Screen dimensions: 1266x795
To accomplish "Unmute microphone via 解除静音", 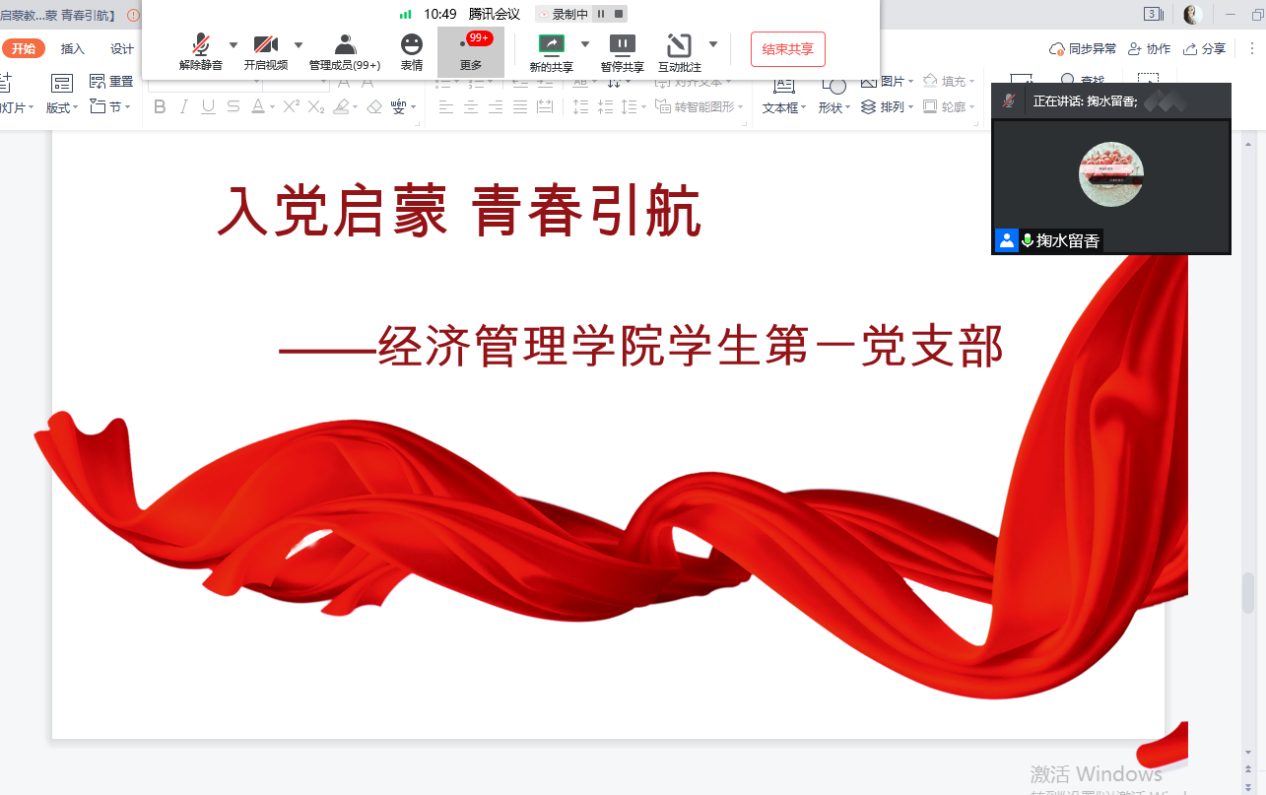I will [x=201, y=51].
